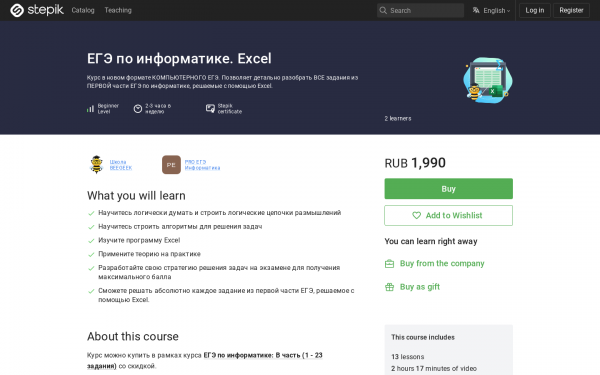Click the Beginner Level label
The width and height of the screenshot is (600, 375).
tap(108, 109)
